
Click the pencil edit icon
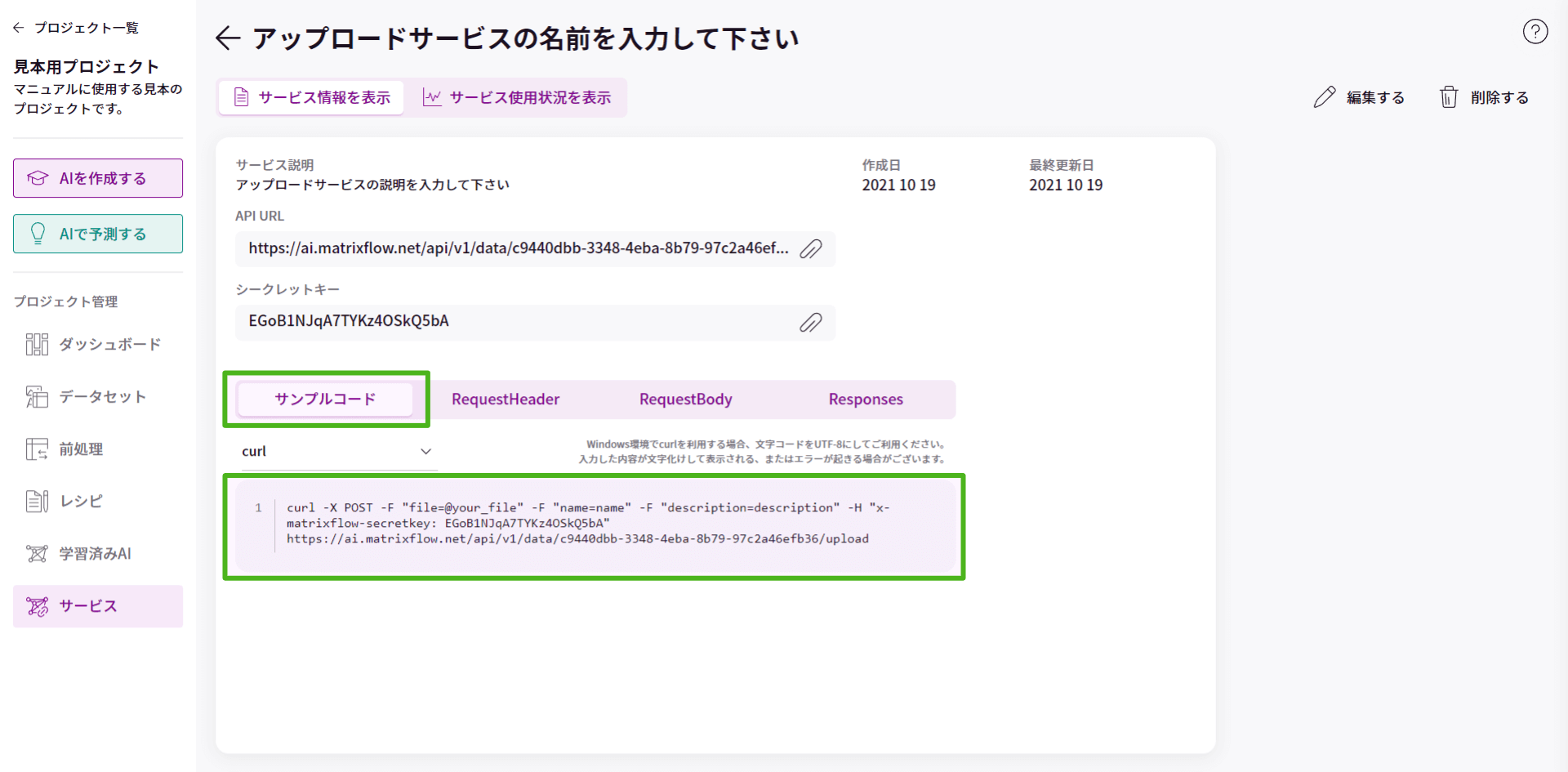(x=1324, y=97)
